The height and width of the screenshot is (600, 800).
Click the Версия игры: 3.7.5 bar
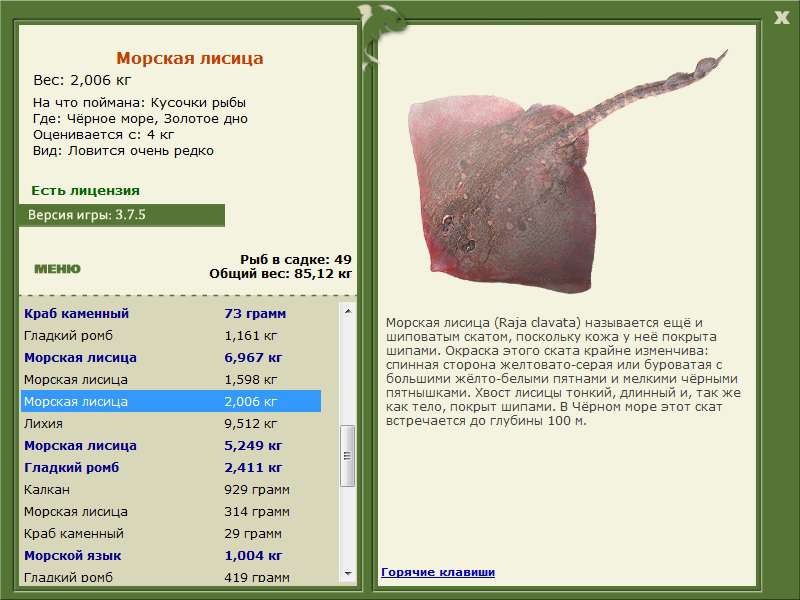(121, 215)
